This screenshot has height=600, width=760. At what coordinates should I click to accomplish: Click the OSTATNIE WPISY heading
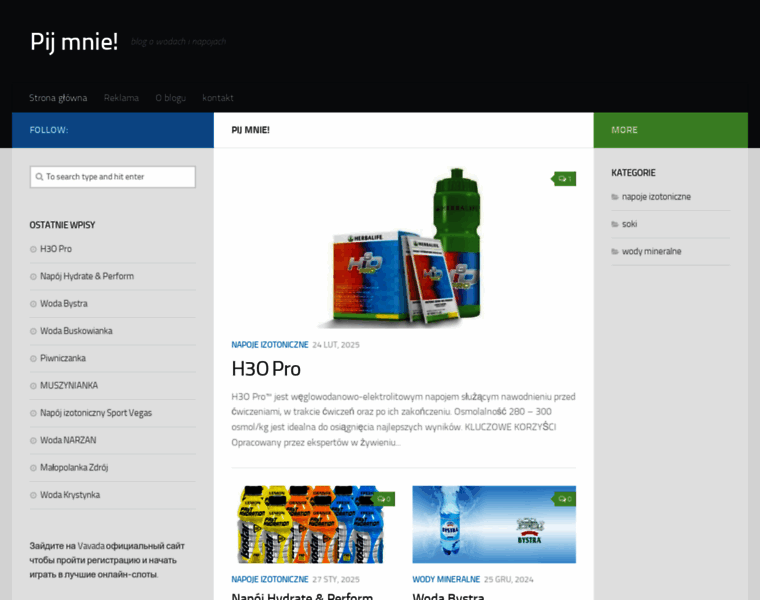click(x=62, y=225)
